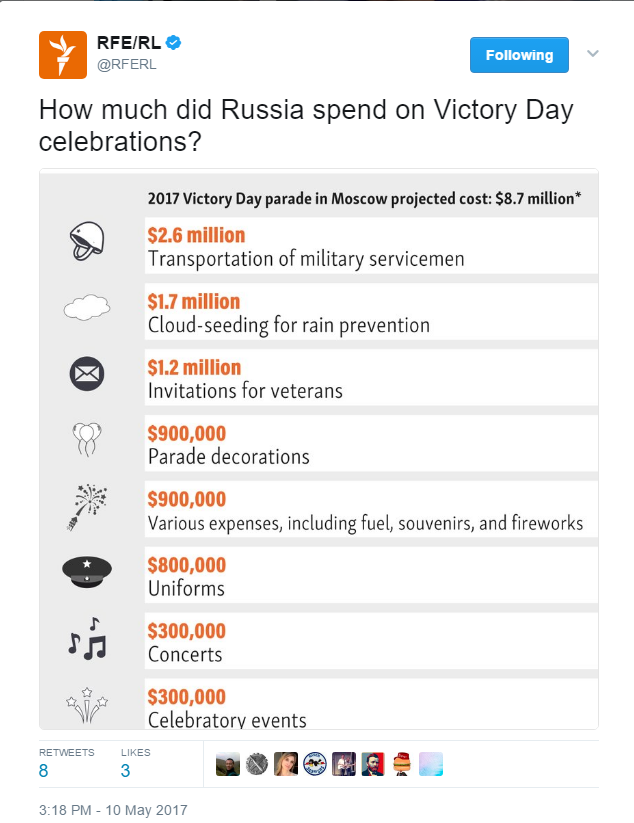The width and height of the screenshot is (634, 823).
Task: View the 8 retweets list
Action: coord(44,770)
